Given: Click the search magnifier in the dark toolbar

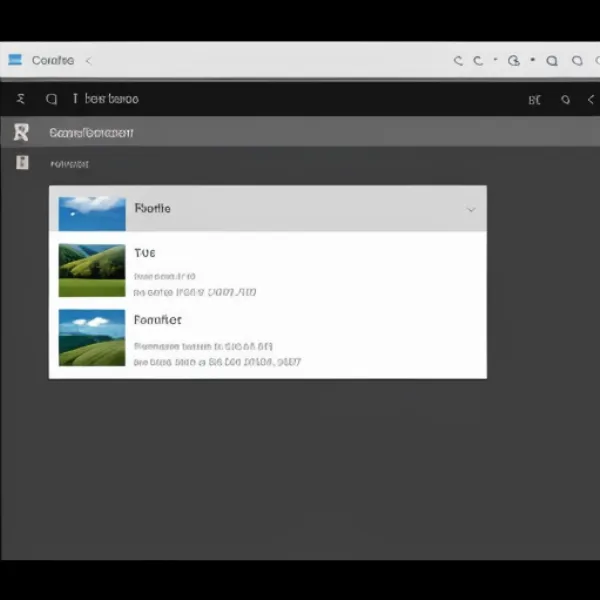Looking at the screenshot, I should (51, 99).
